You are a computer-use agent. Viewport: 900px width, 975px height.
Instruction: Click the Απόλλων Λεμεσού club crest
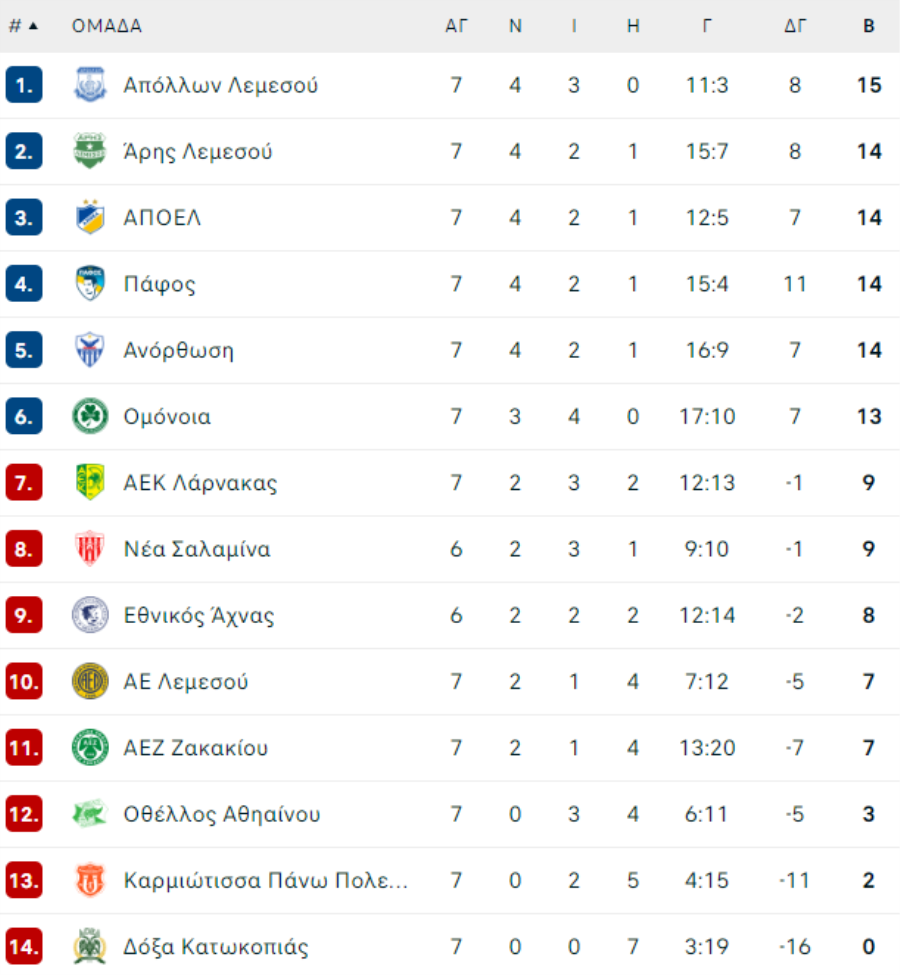point(90,85)
